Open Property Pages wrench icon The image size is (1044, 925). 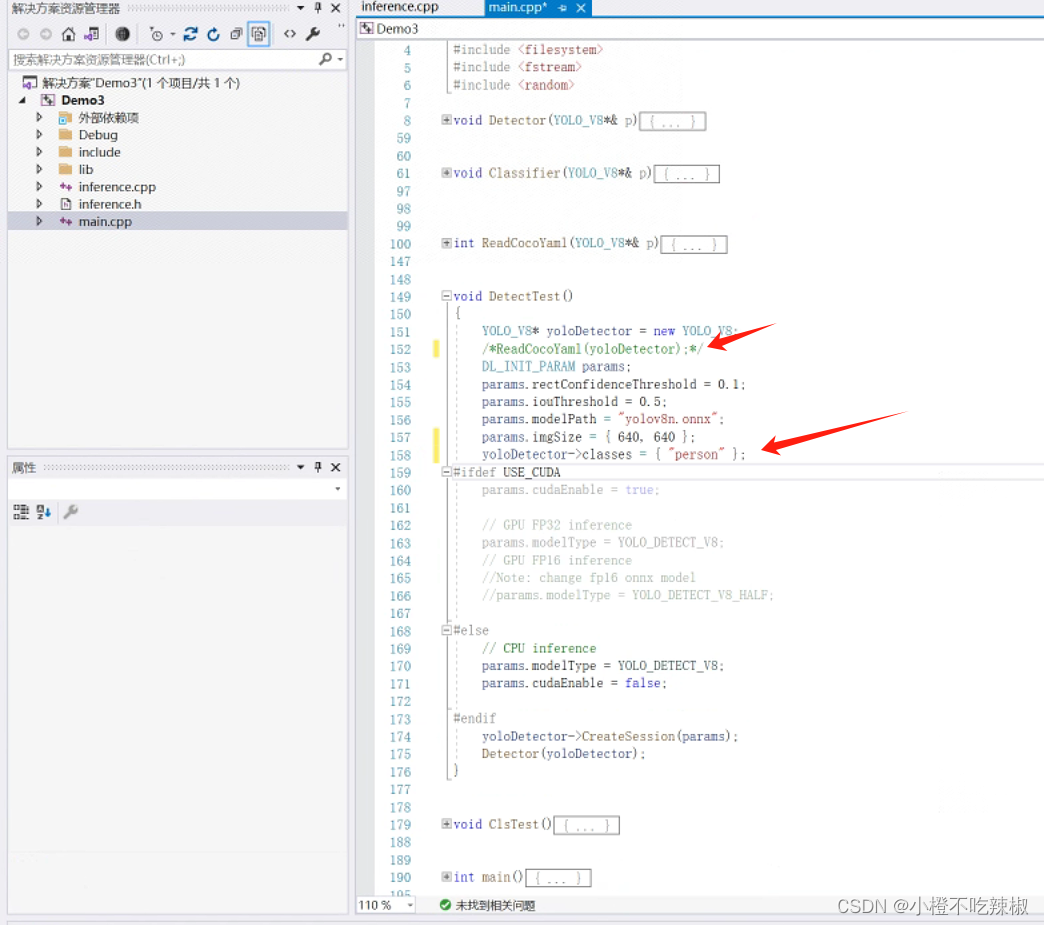tap(71, 511)
